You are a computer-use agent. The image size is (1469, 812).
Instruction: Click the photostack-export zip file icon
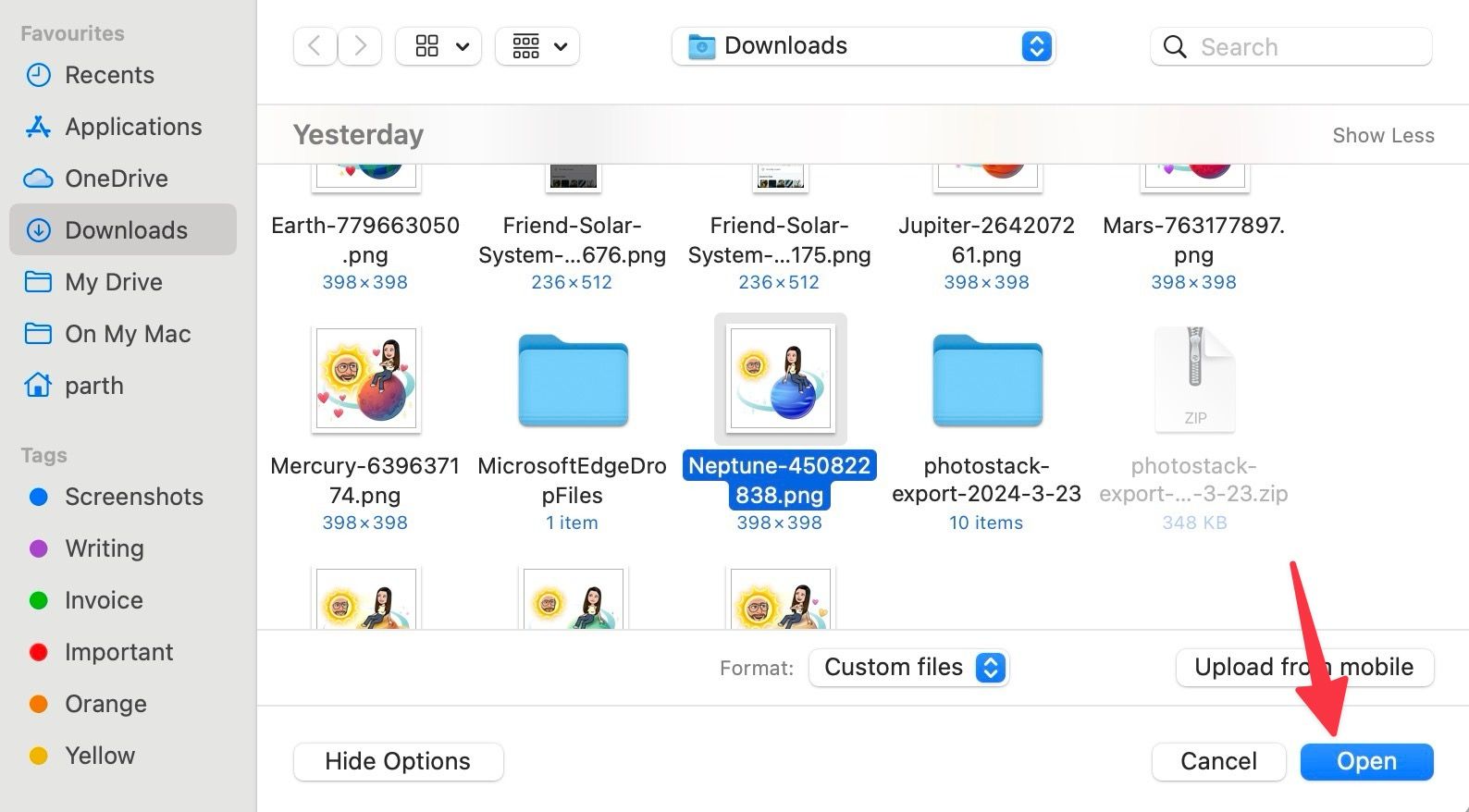click(1194, 379)
